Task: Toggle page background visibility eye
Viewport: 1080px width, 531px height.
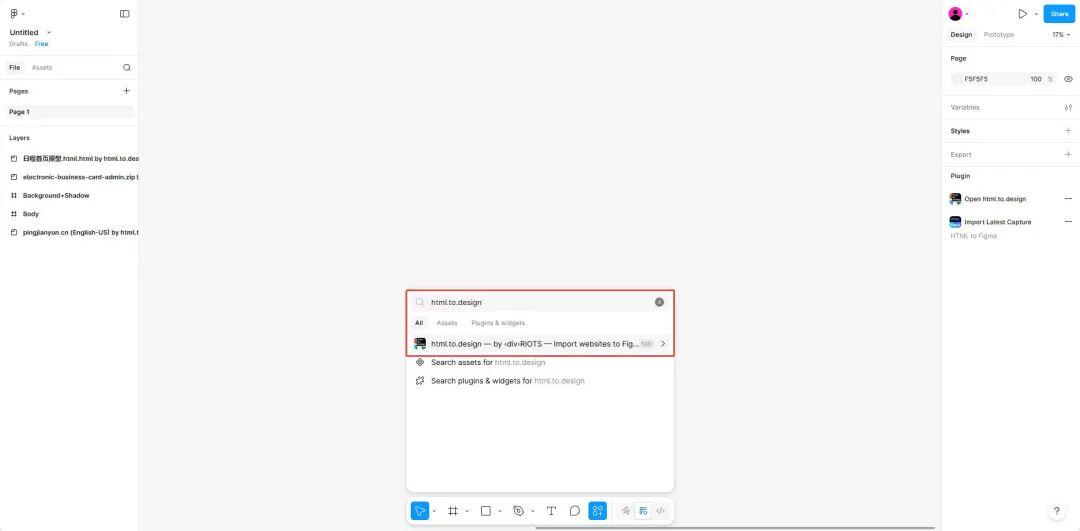Action: pos(1068,79)
